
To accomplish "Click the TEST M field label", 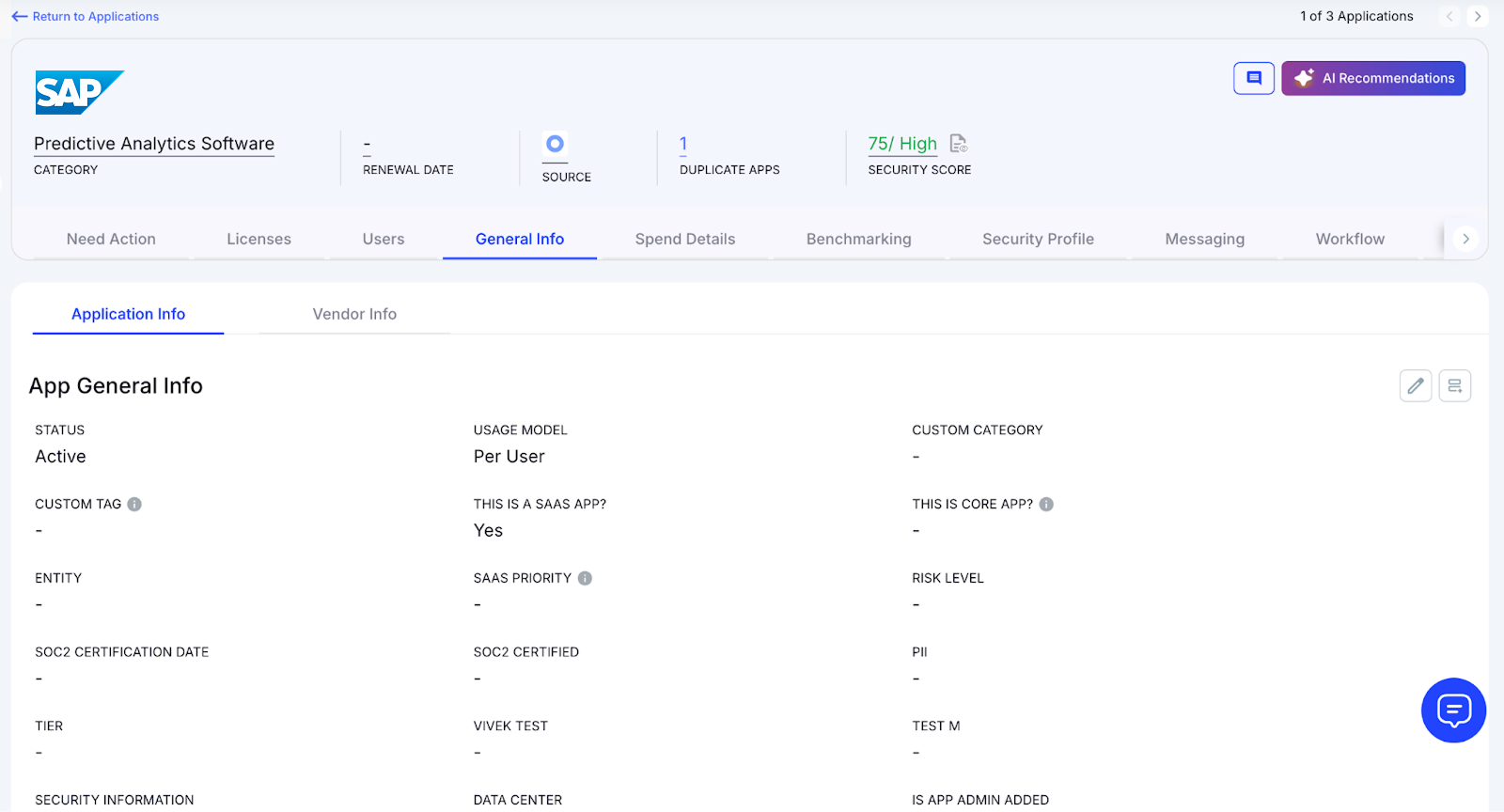I will [936, 726].
